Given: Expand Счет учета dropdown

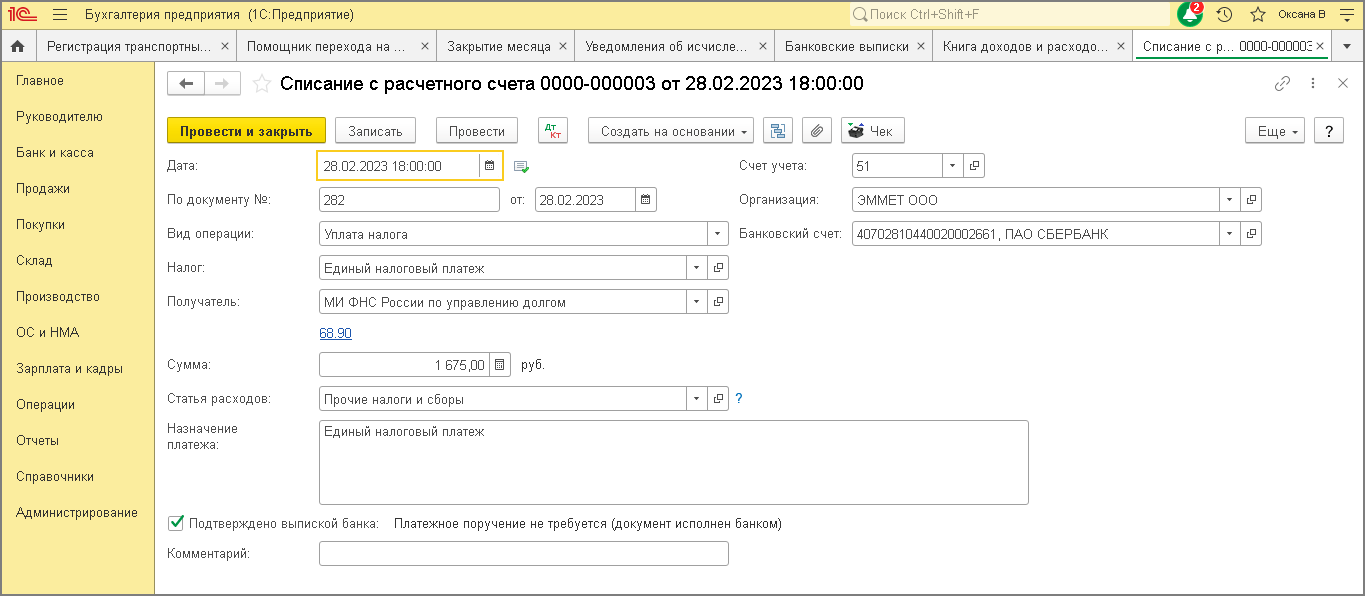Looking at the screenshot, I should tap(953, 166).
